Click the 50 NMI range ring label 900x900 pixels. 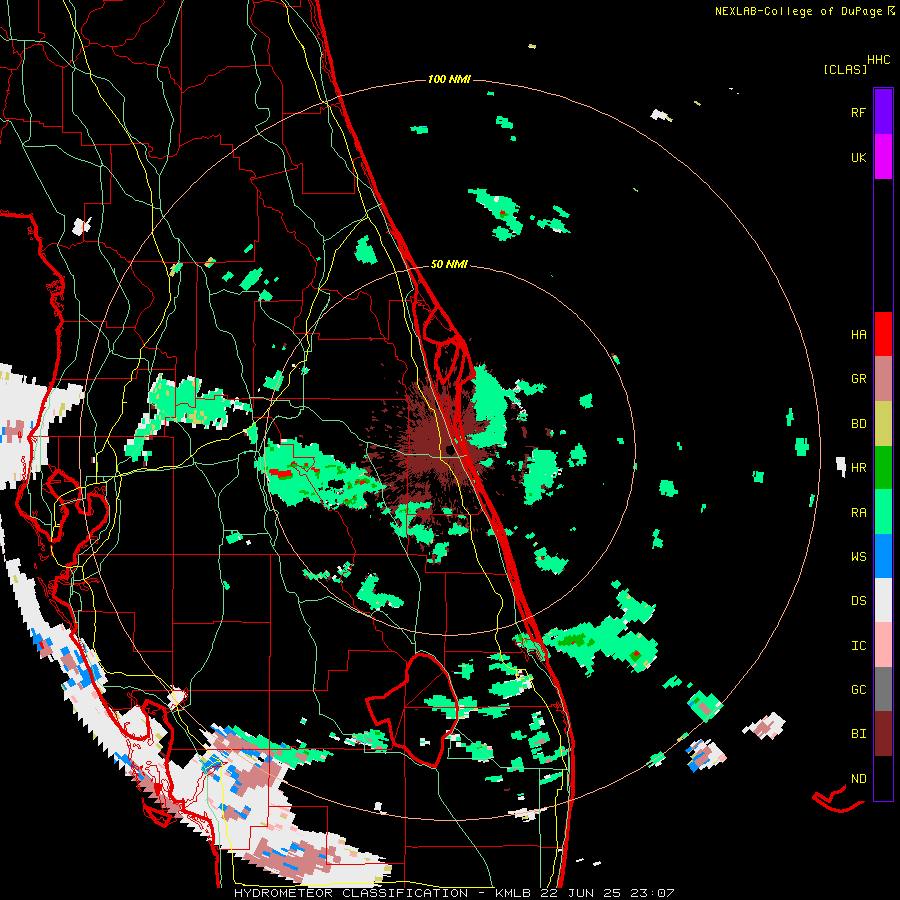click(x=449, y=264)
